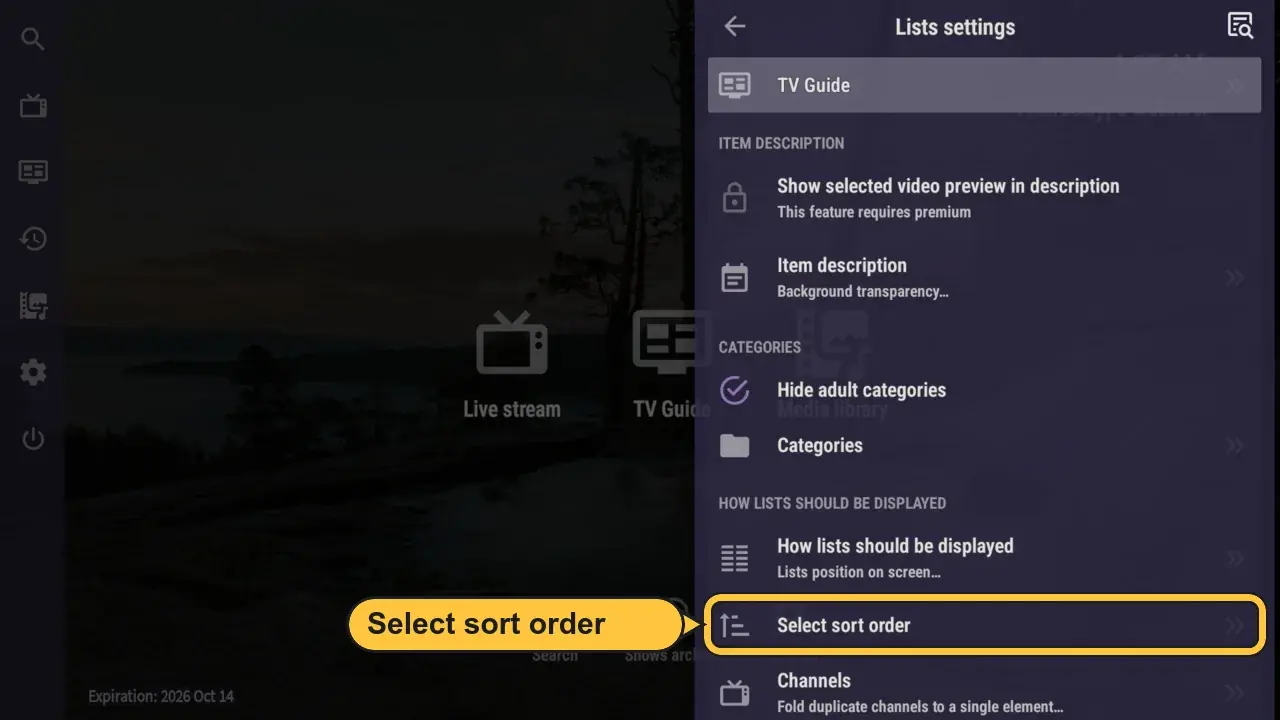The width and height of the screenshot is (1280, 720).
Task: Open search from the left sidebar
Action: [33, 39]
